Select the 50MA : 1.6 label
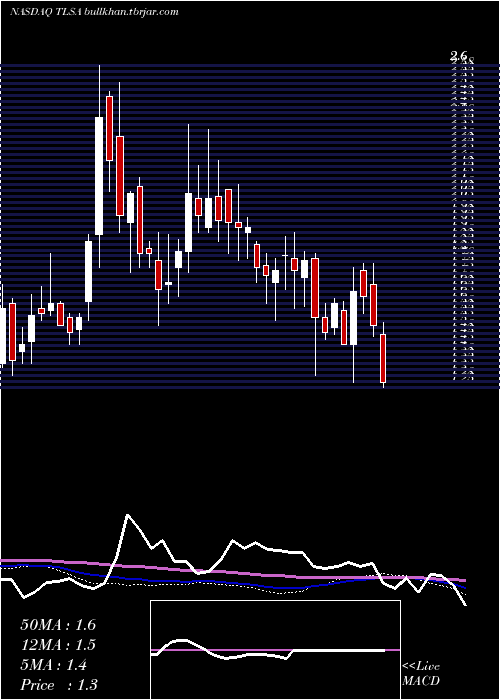500x700 pixels. (58, 625)
